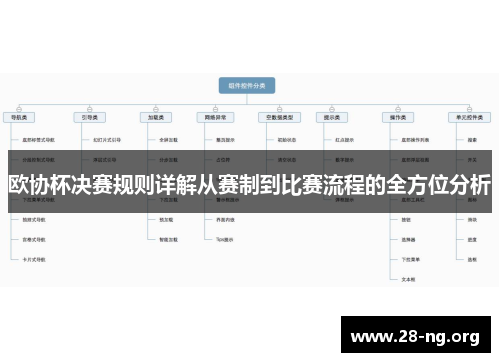500x362 pixels.
Task: Click the 底部操作列表 leaf item
Action: [415, 140]
